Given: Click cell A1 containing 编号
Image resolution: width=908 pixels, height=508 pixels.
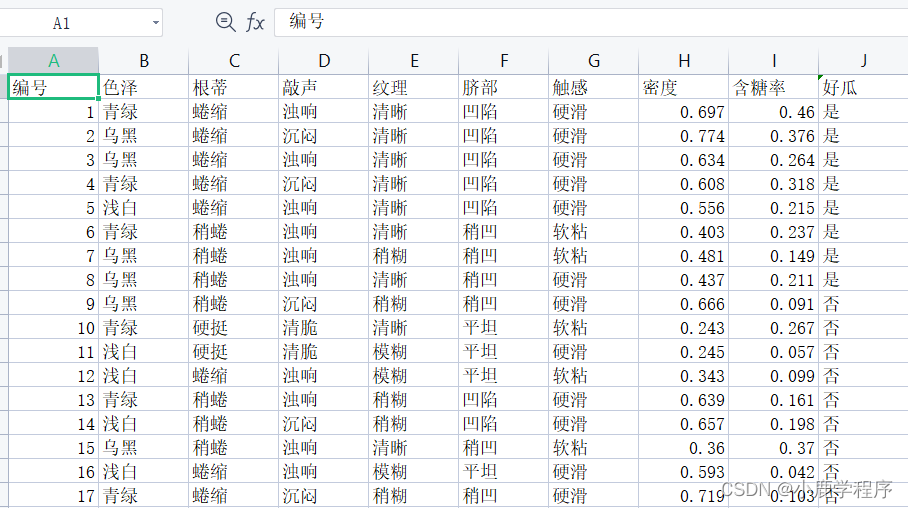Looking at the screenshot, I should (53, 87).
